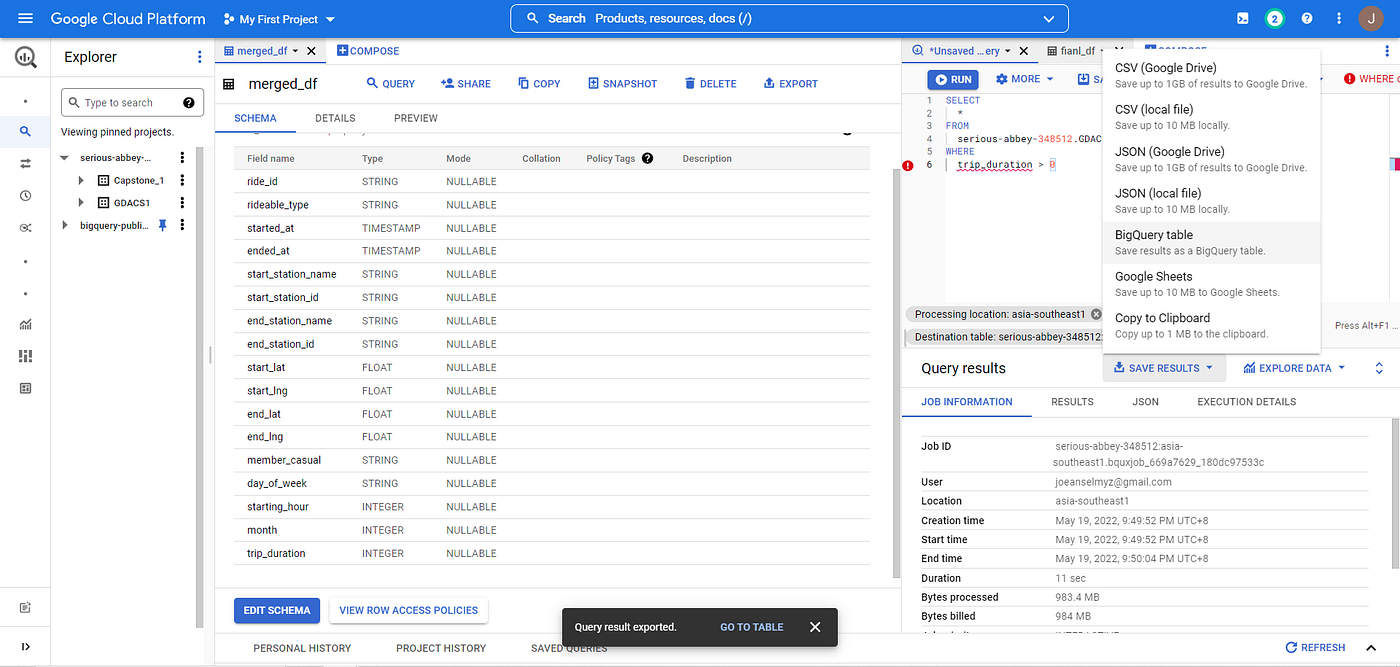Open notifications from the top bar
The width and height of the screenshot is (1400, 667).
1274,17
